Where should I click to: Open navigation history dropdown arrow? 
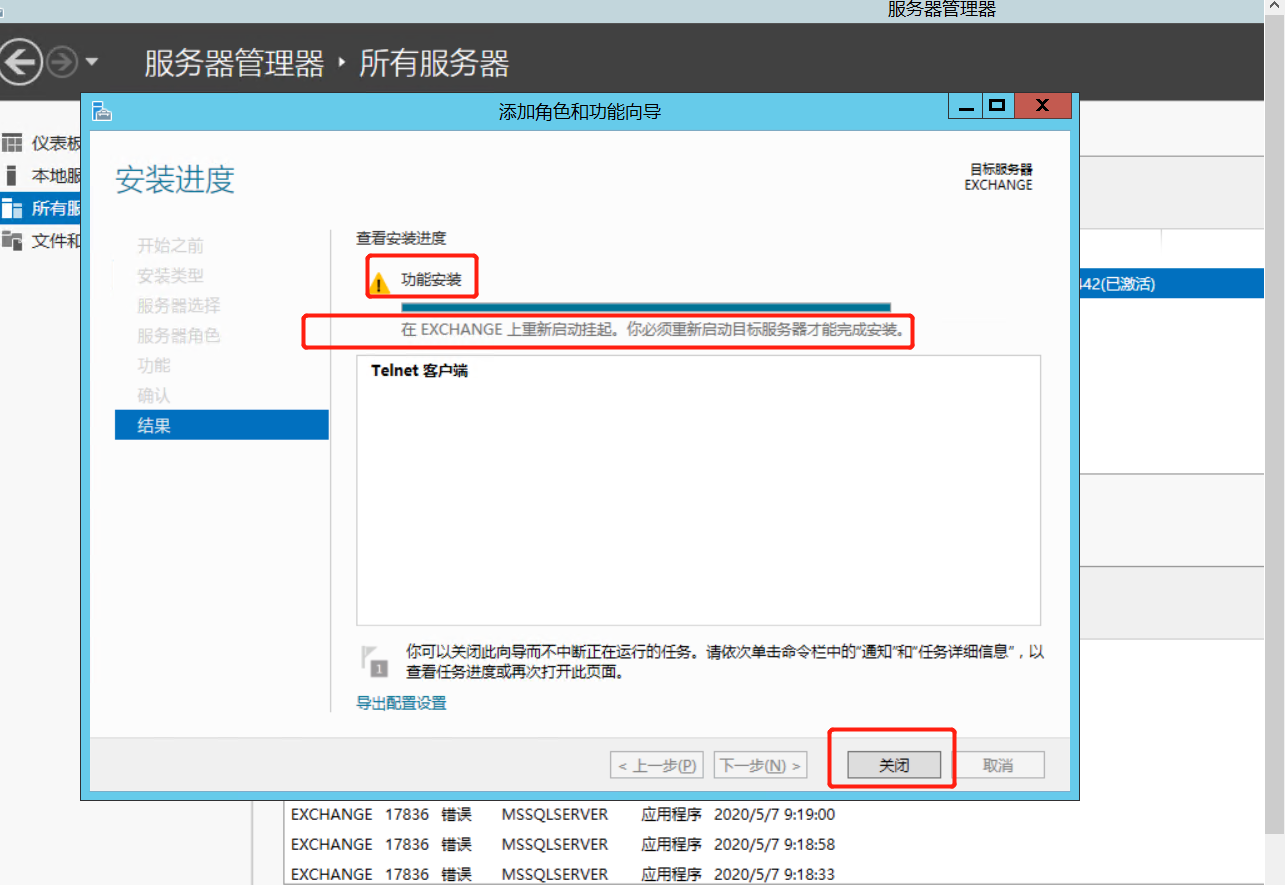pyautogui.click(x=92, y=62)
